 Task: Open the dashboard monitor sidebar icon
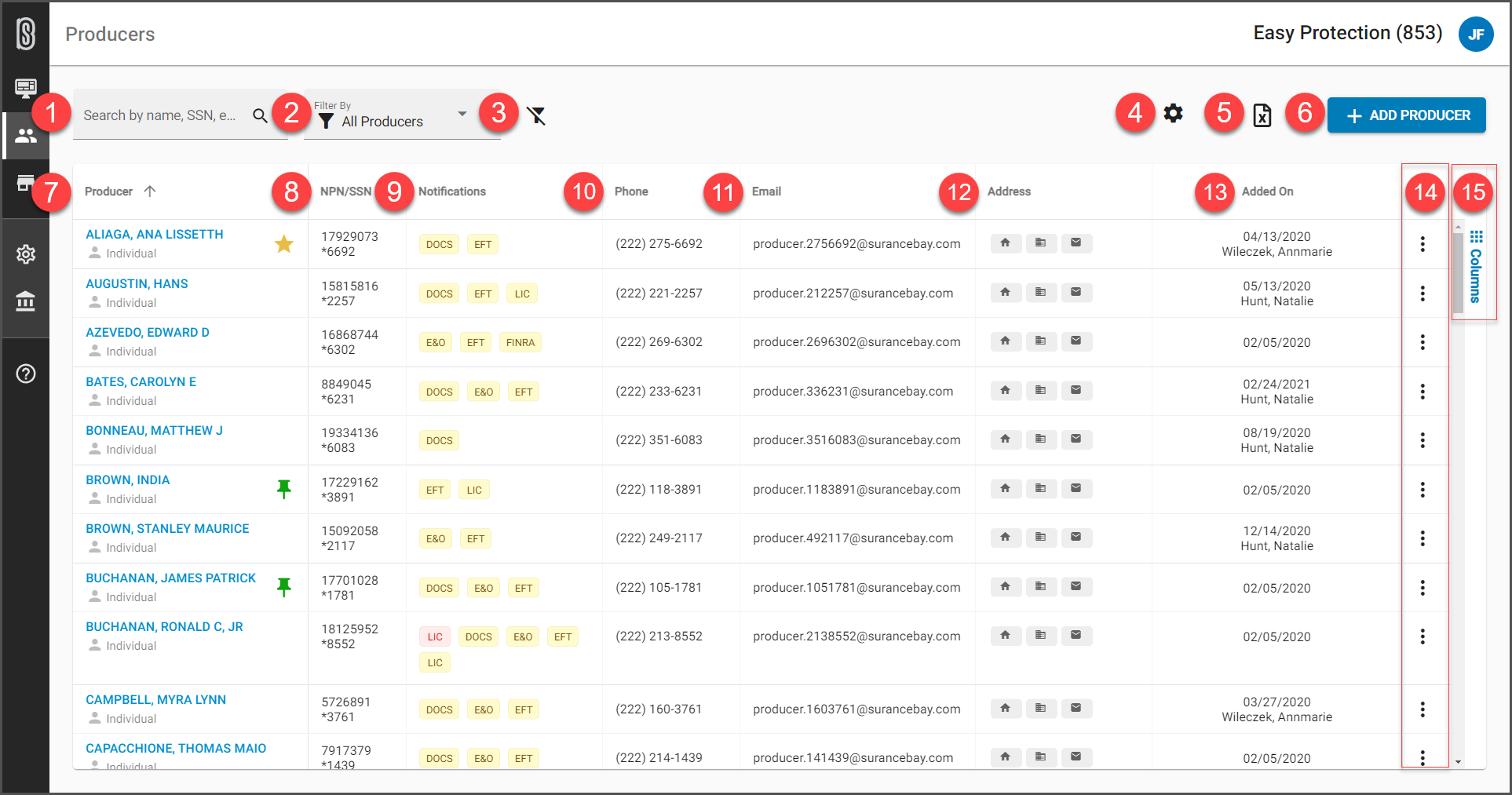click(x=26, y=87)
